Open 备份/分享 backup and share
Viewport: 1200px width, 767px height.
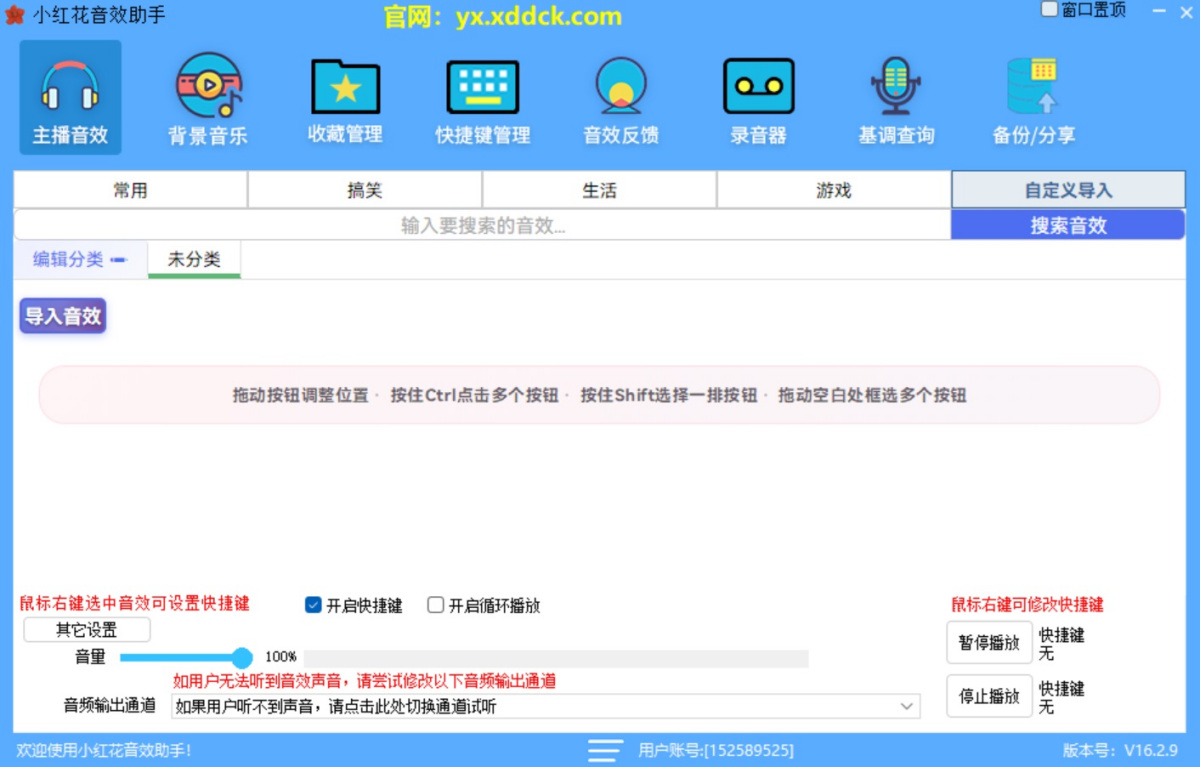coord(1033,97)
